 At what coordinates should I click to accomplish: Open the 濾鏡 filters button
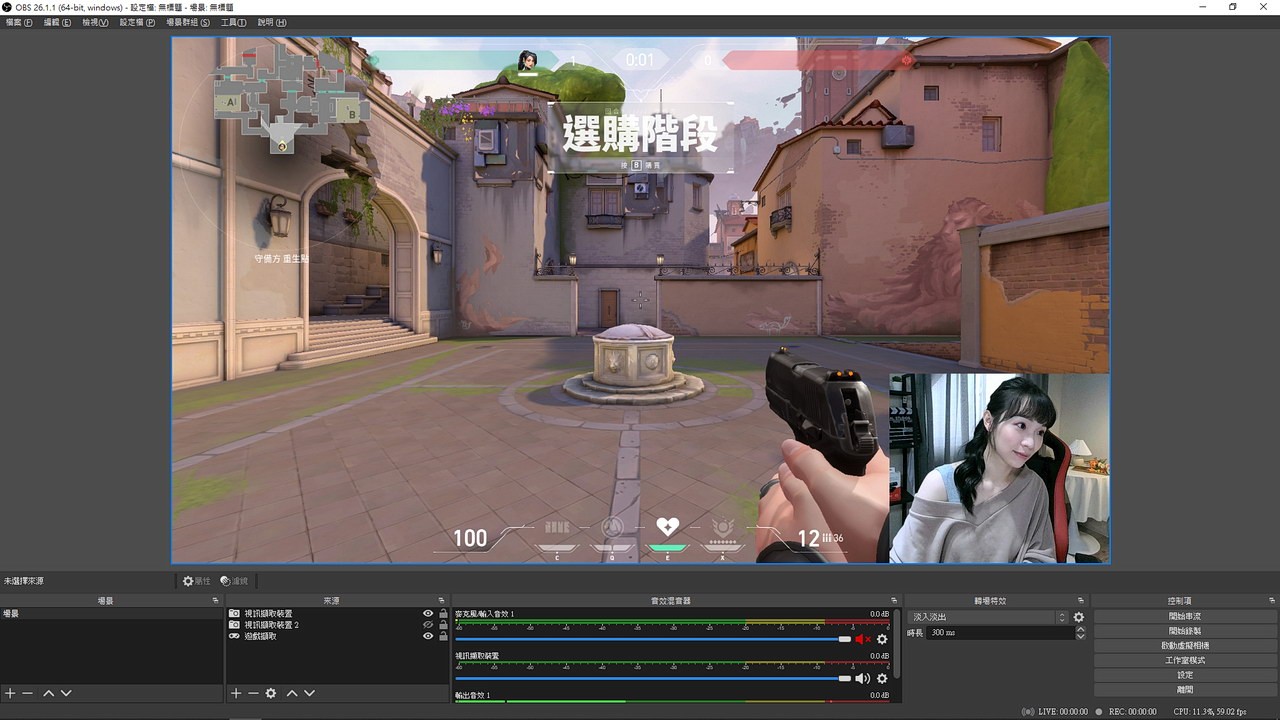tap(234, 581)
